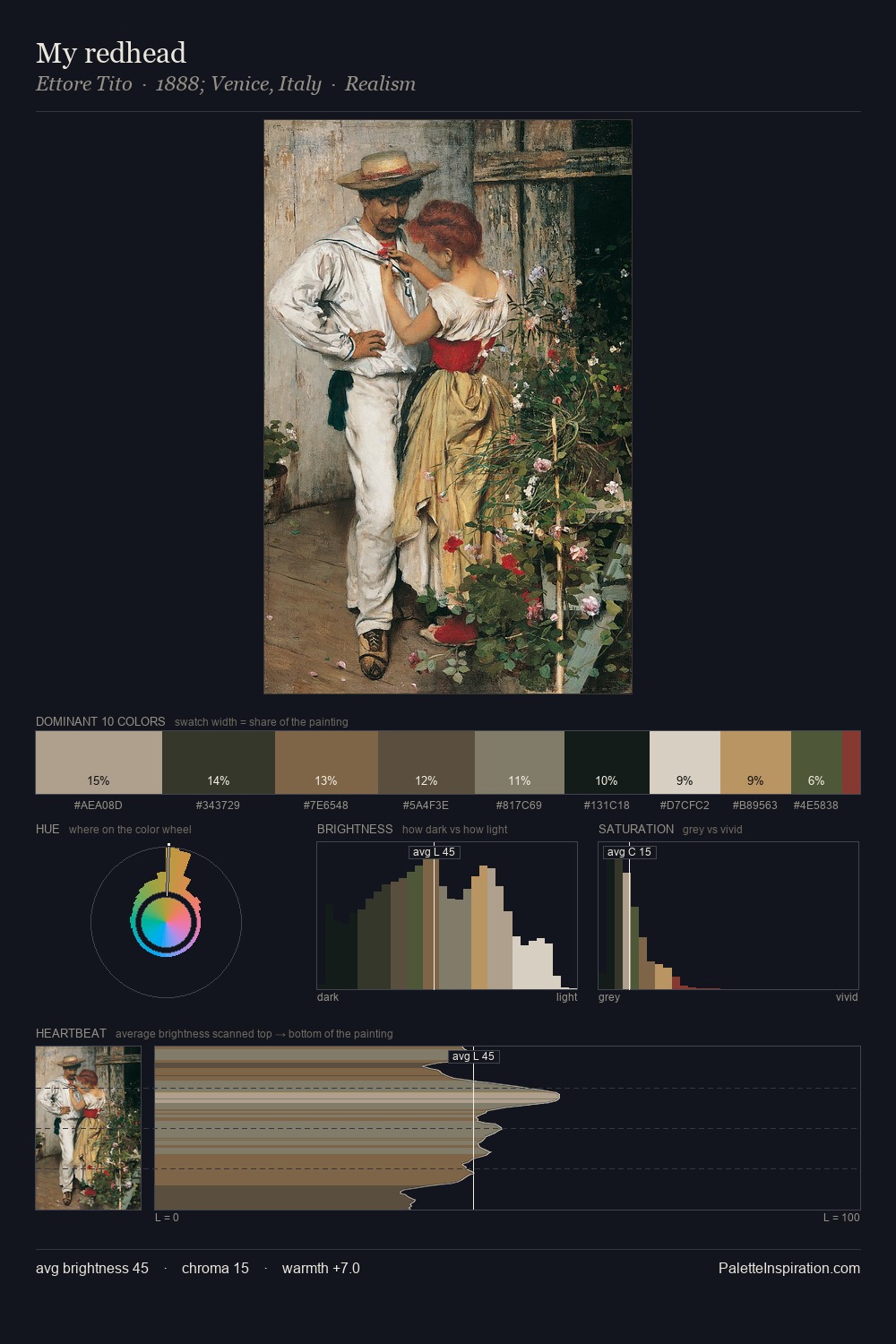The height and width of the screenshot is (1344, 896).
Task: Click the 'avg L 45' label in brightness histogram
Action: [x=434, y=852]
